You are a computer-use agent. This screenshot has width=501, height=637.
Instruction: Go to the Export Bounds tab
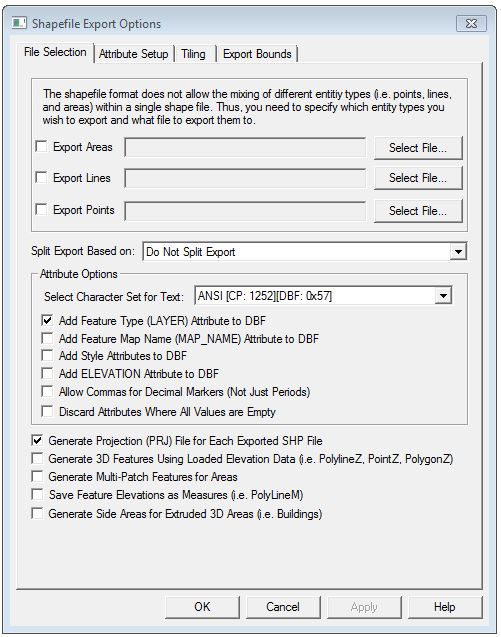pos(257,54)
